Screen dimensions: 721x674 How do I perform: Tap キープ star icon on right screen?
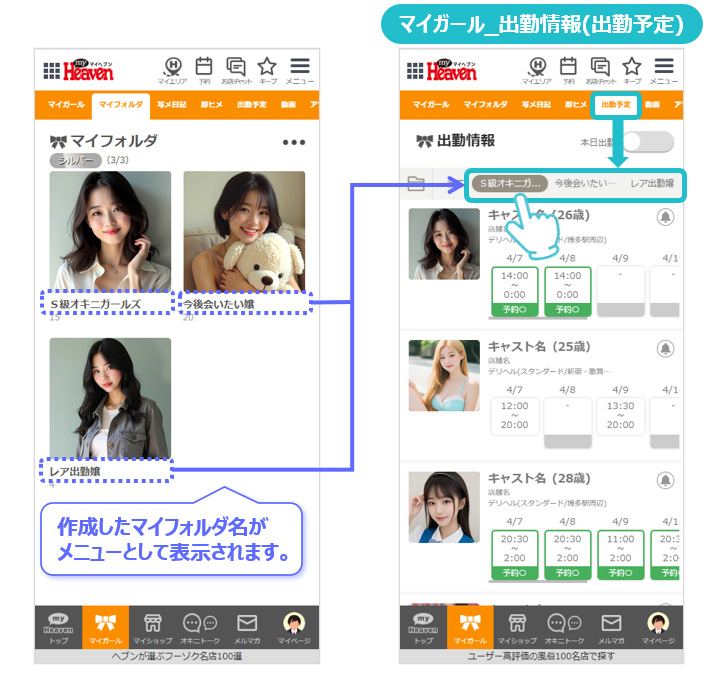coord(632,69)
